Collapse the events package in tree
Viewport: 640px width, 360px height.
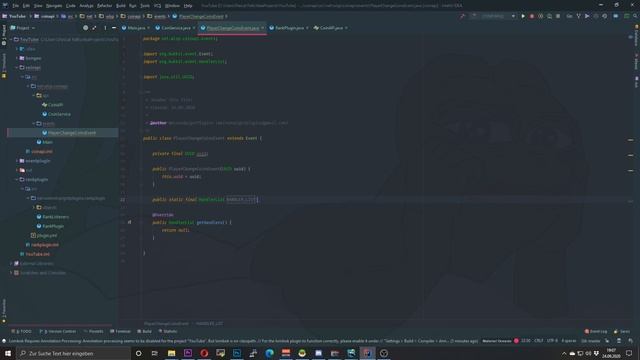coord(34,124)
